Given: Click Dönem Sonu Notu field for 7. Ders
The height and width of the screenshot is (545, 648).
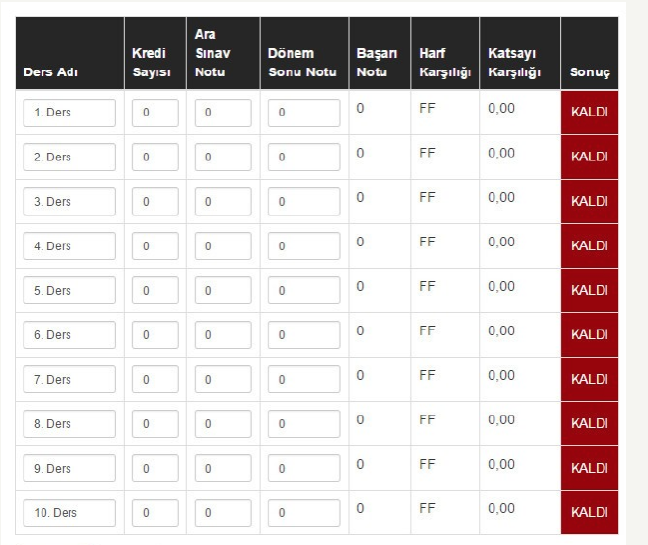Looking at the screenshot, I should pyautogui.click(x=304, y=380).
